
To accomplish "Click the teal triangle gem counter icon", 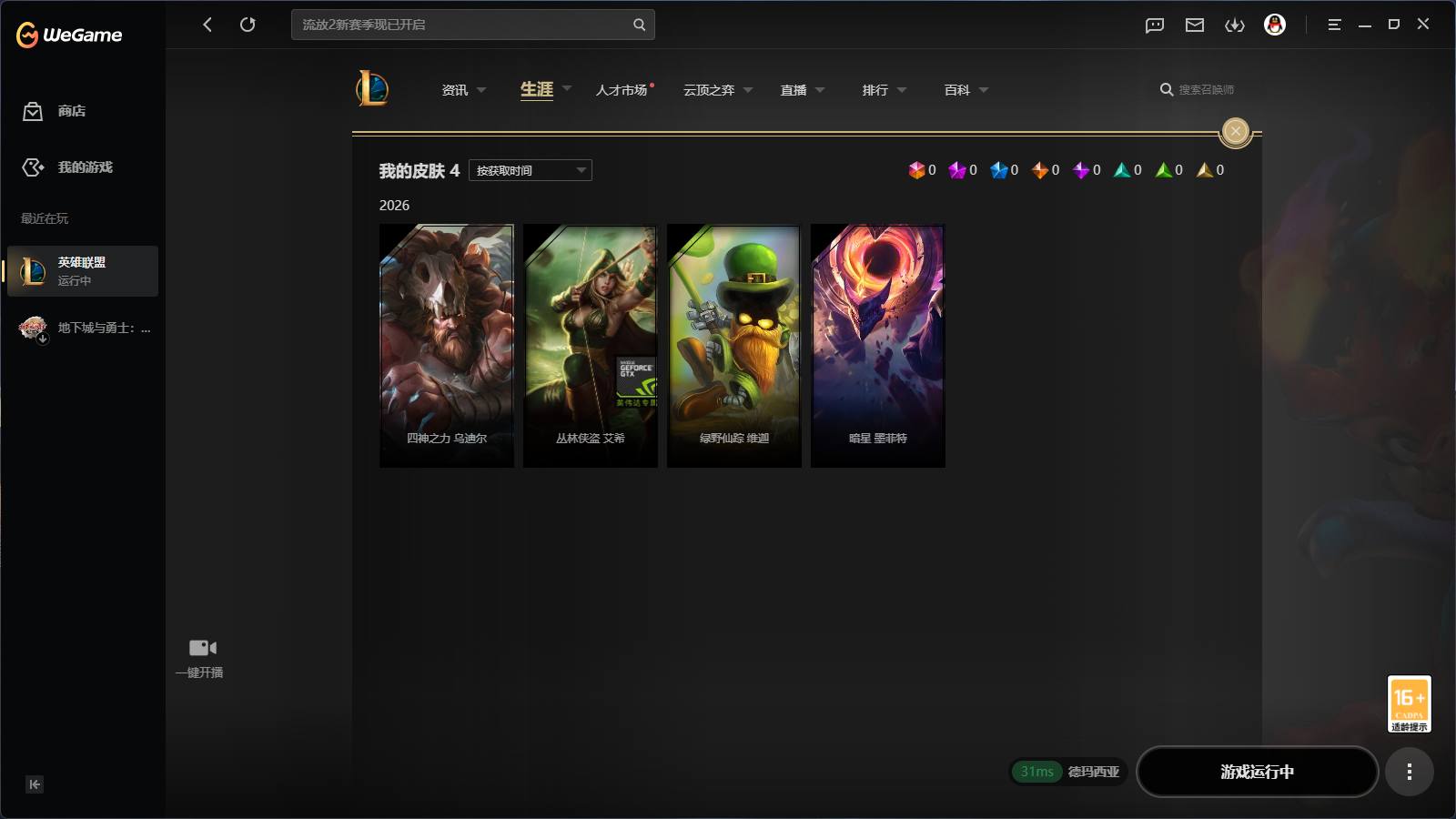I will pyautogui.click(x=1122, y=170).
